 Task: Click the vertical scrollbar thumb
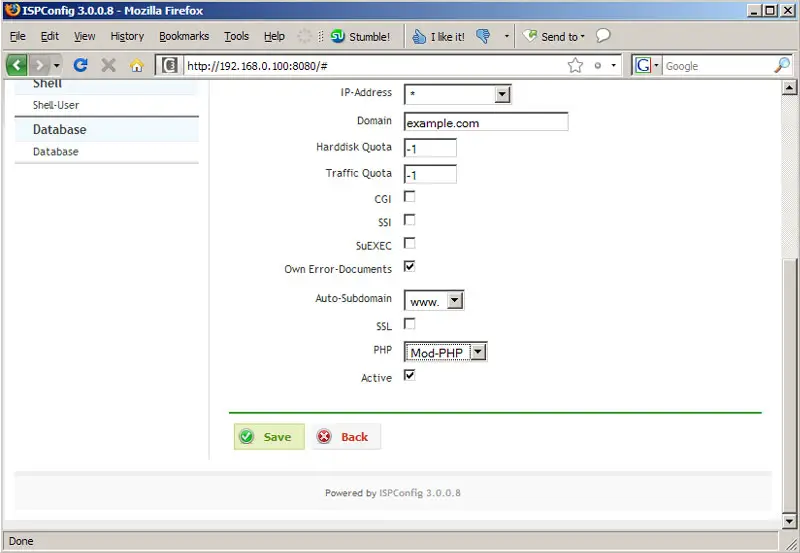[x=789, y=386]
